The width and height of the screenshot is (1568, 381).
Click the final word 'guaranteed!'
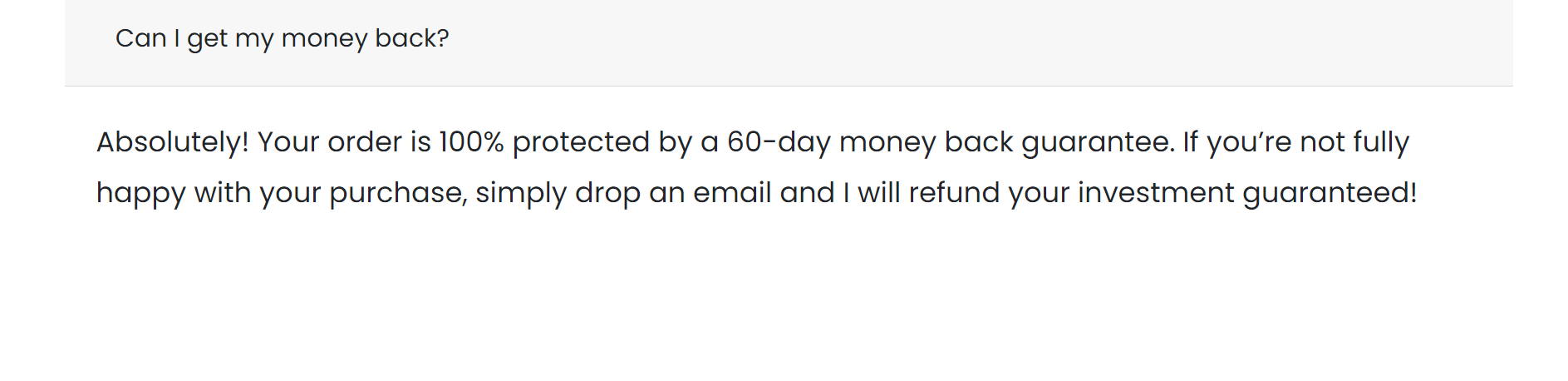pyautogui.click(x=1330, y=193)
